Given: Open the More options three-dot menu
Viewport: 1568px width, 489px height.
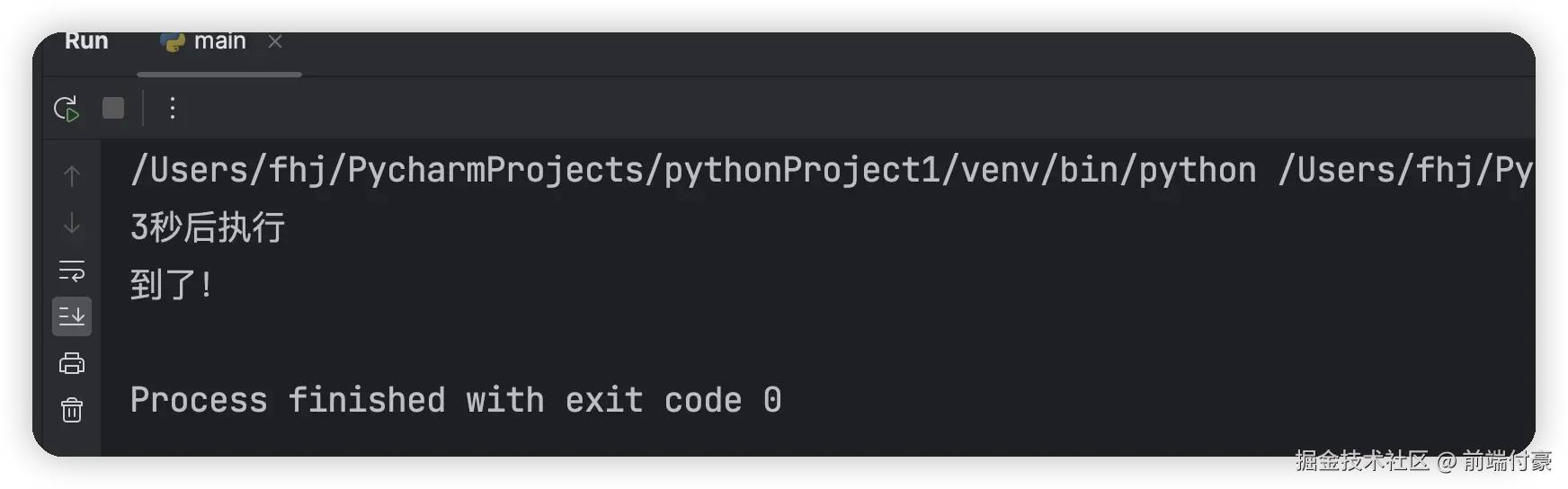Looking at the screenshot, I should [173, 109].
